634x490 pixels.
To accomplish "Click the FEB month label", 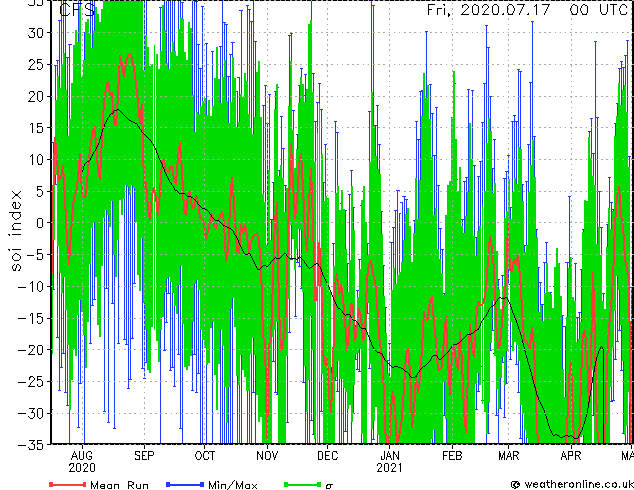I will 452,456.
